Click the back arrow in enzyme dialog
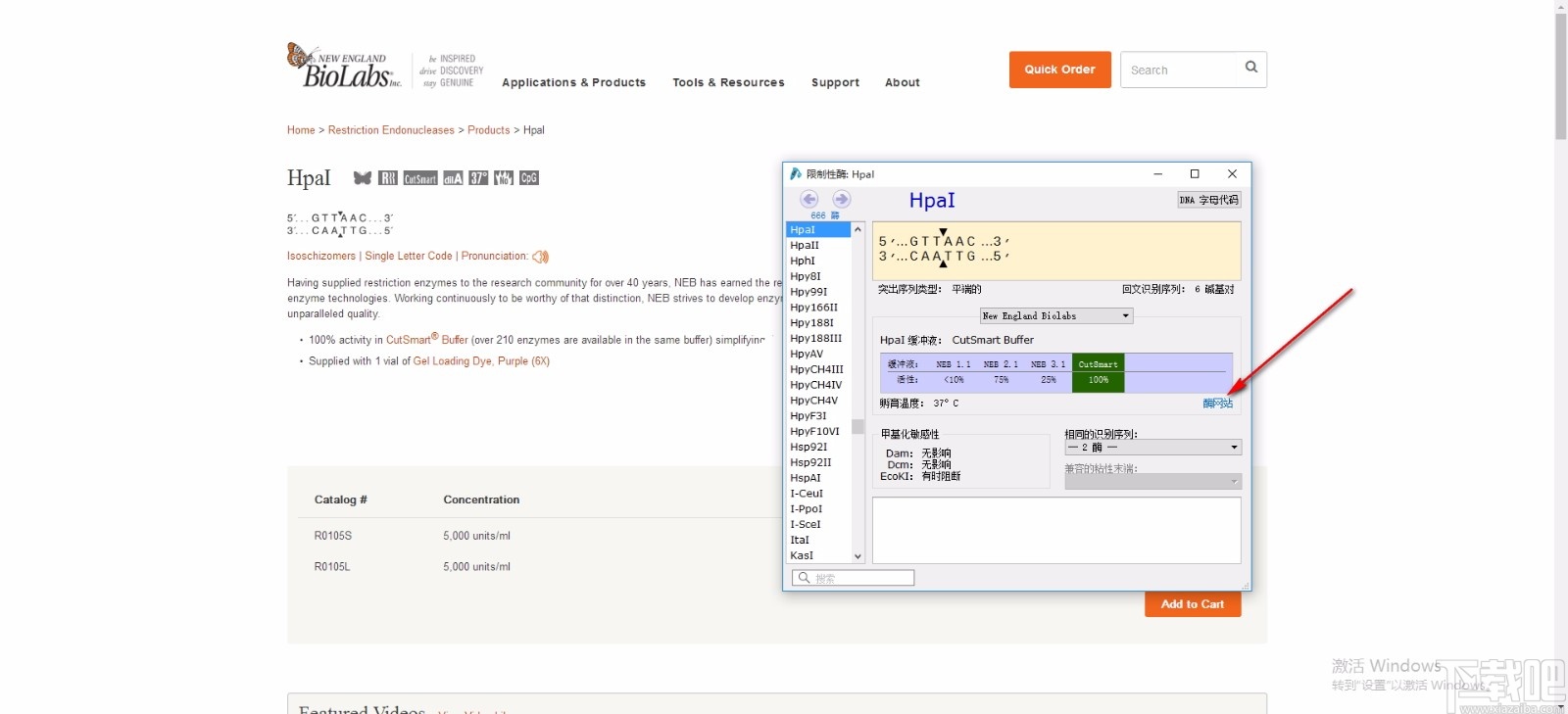1568x714 pixels. (x=809, y=199)
